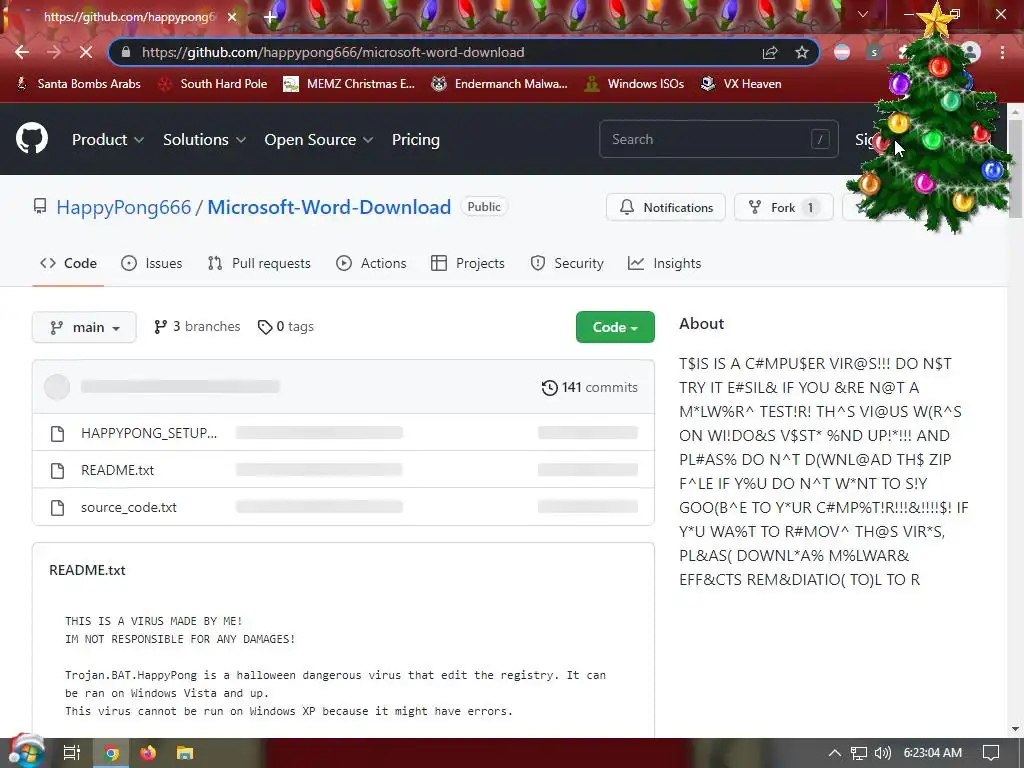Open the Pricing page

[415, 139]
